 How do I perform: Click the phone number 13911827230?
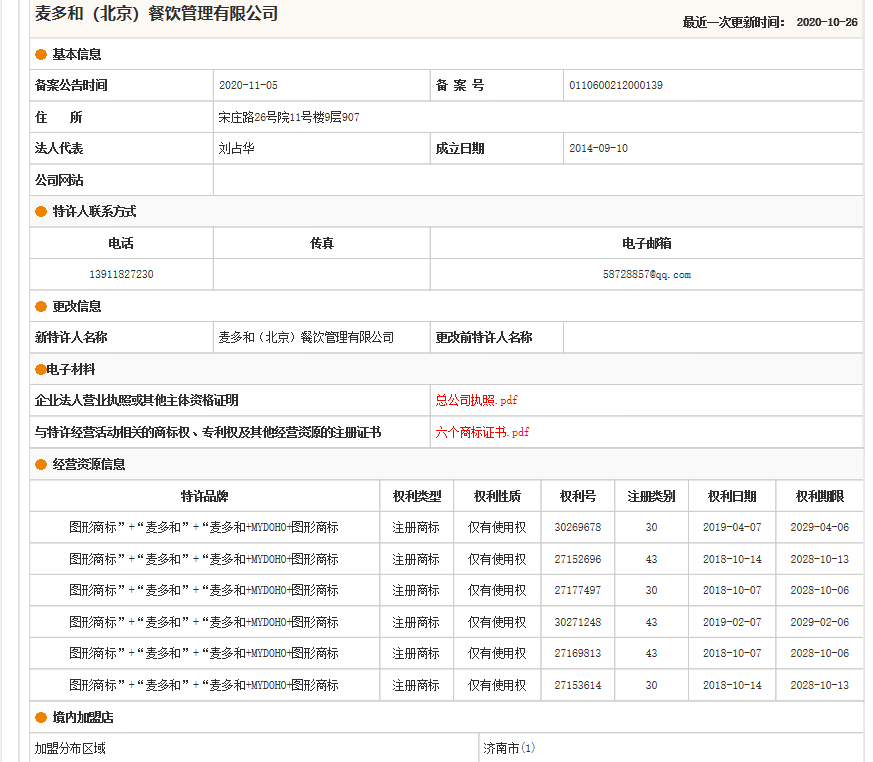[121, 274]
